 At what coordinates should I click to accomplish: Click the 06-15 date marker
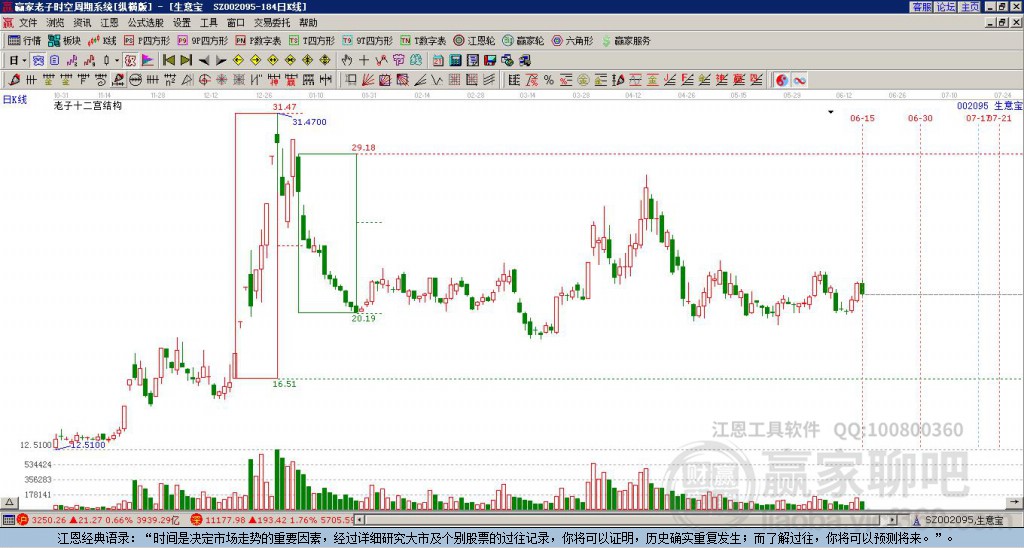point(862,118)
